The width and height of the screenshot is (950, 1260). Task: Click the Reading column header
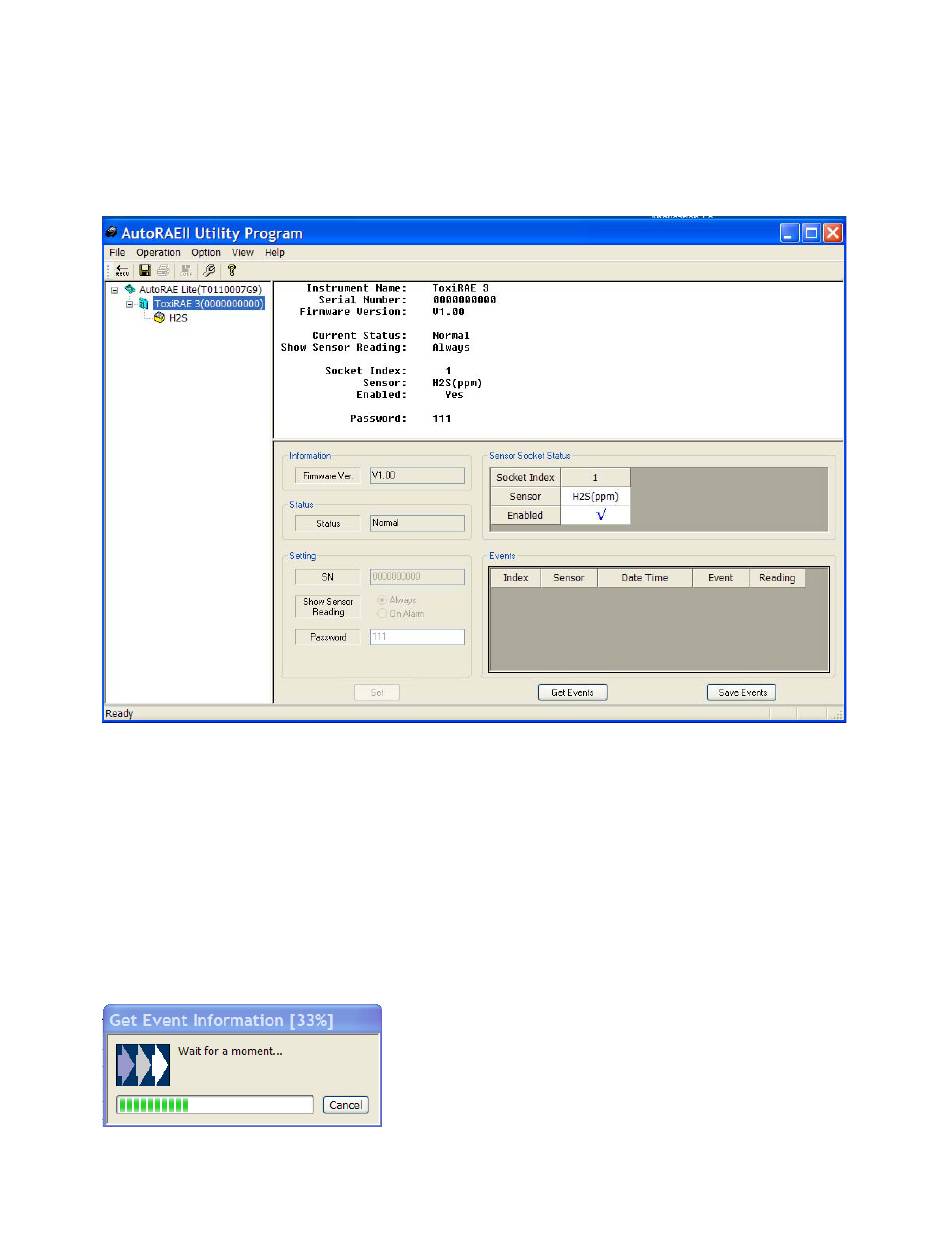tap(777, 578)
